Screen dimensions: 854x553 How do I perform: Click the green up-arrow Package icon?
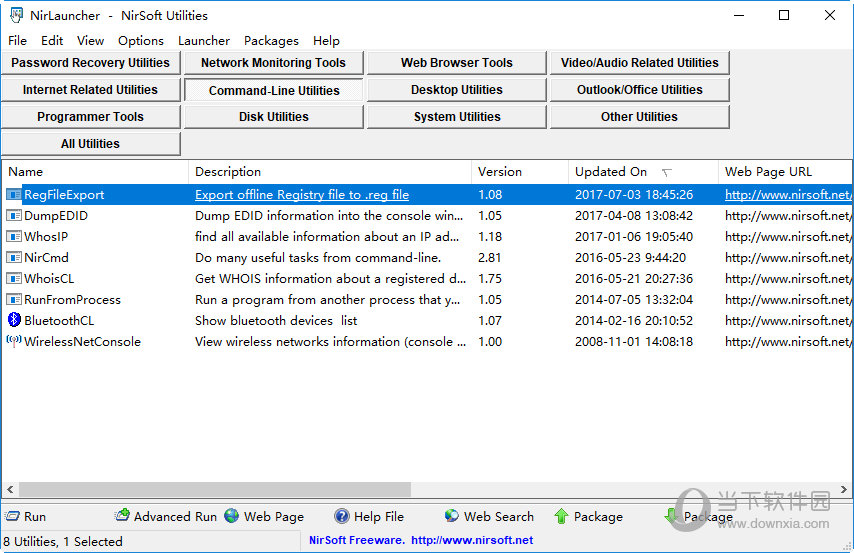coord(561,516)
